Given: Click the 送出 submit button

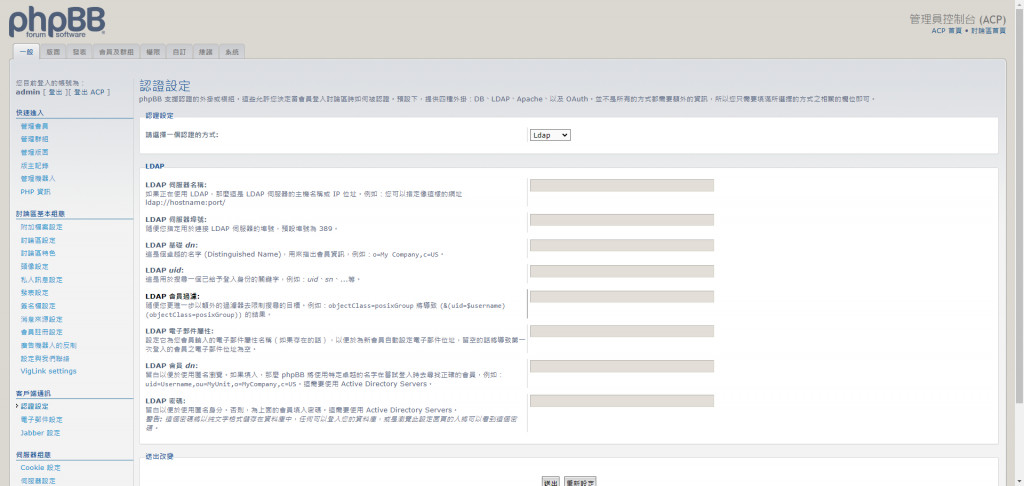Looking at the screenshot, I should [x=551, y=482].
